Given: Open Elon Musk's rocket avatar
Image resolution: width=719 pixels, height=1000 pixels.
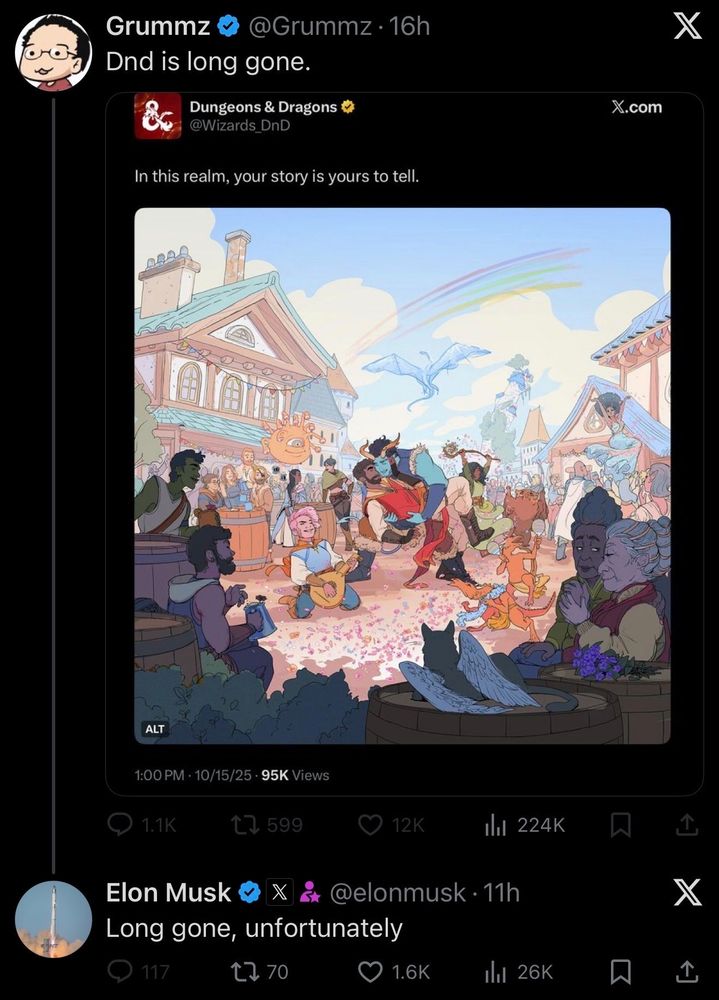Looking at the screenshot, I should tap(54, 919).
